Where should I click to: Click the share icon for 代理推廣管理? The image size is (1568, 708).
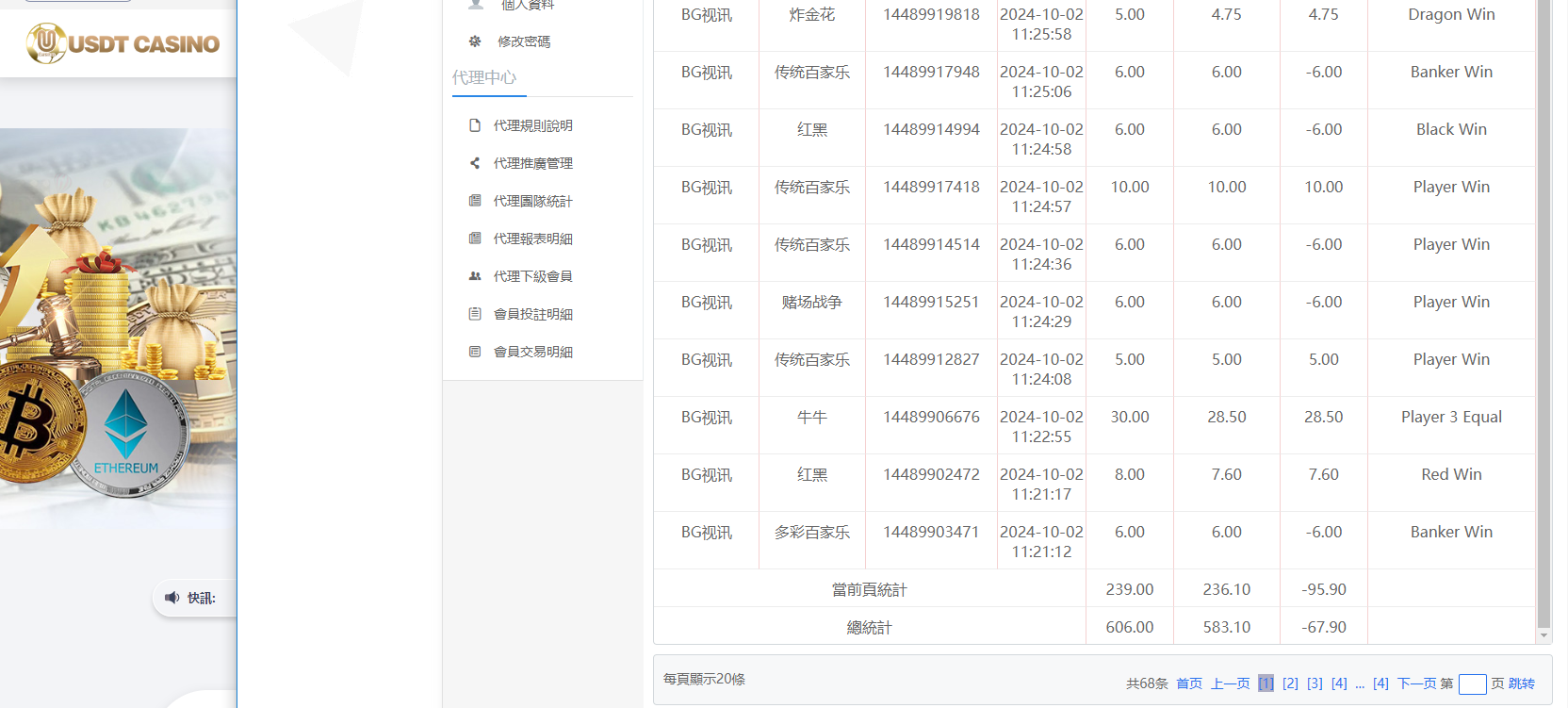click(475, 163)
